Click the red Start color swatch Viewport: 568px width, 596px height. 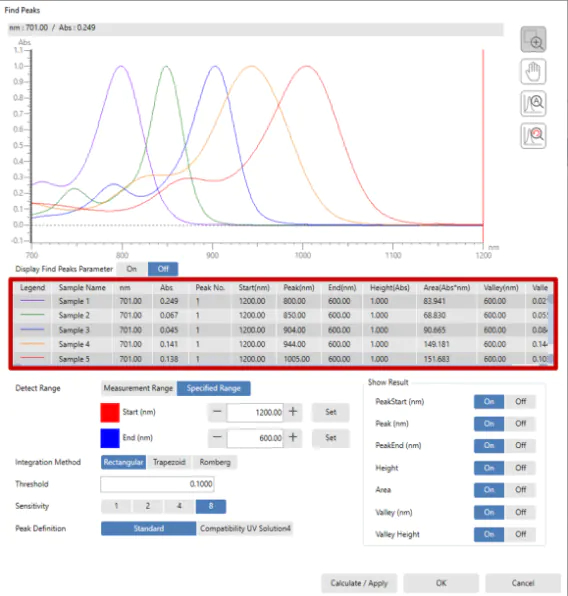[110, 413]
